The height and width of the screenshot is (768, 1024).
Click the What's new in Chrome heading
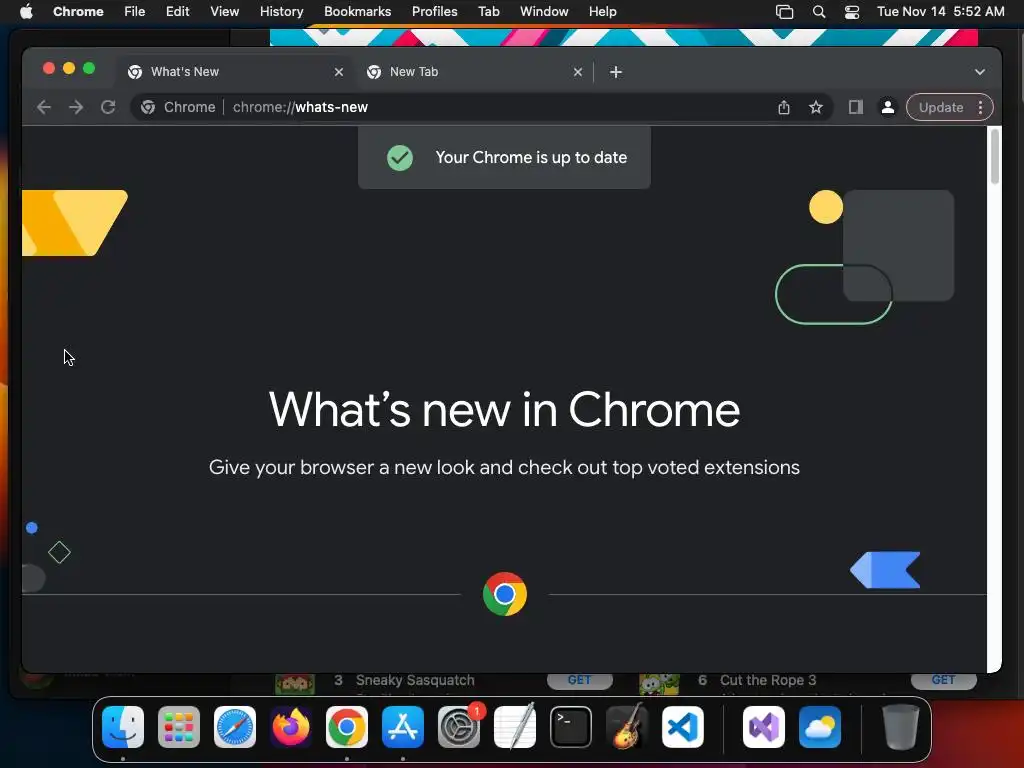pyautogui.click(x=504, y=410)
